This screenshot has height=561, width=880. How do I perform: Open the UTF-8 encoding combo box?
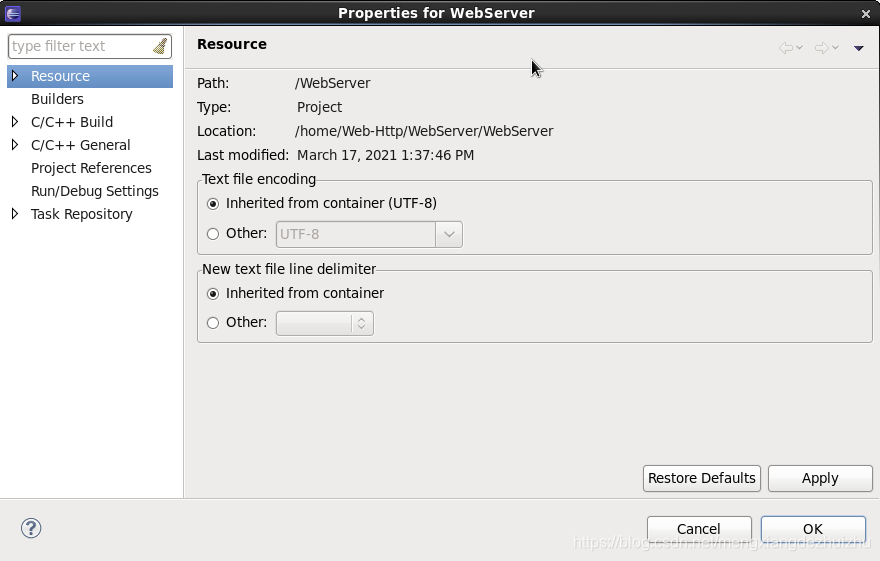pos(369,234)
